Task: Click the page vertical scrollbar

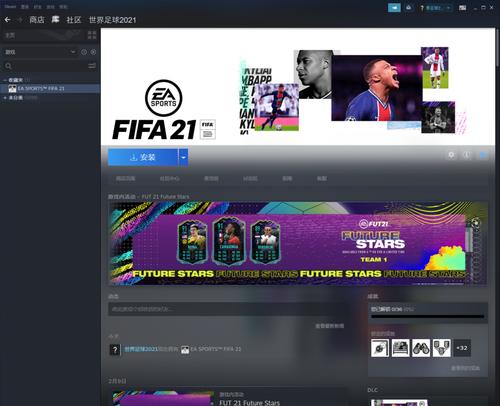Action: tap(497, 47)
